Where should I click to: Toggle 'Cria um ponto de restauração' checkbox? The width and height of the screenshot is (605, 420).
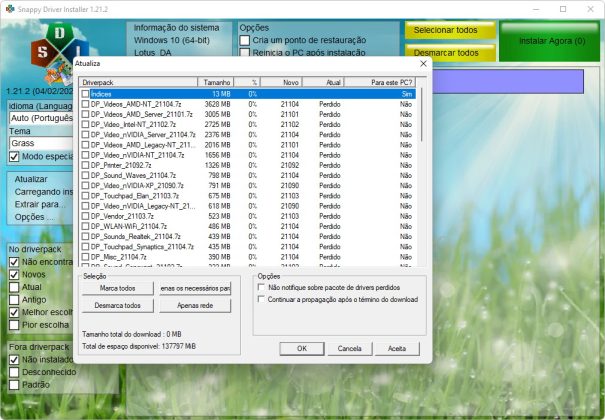point(245,40)
